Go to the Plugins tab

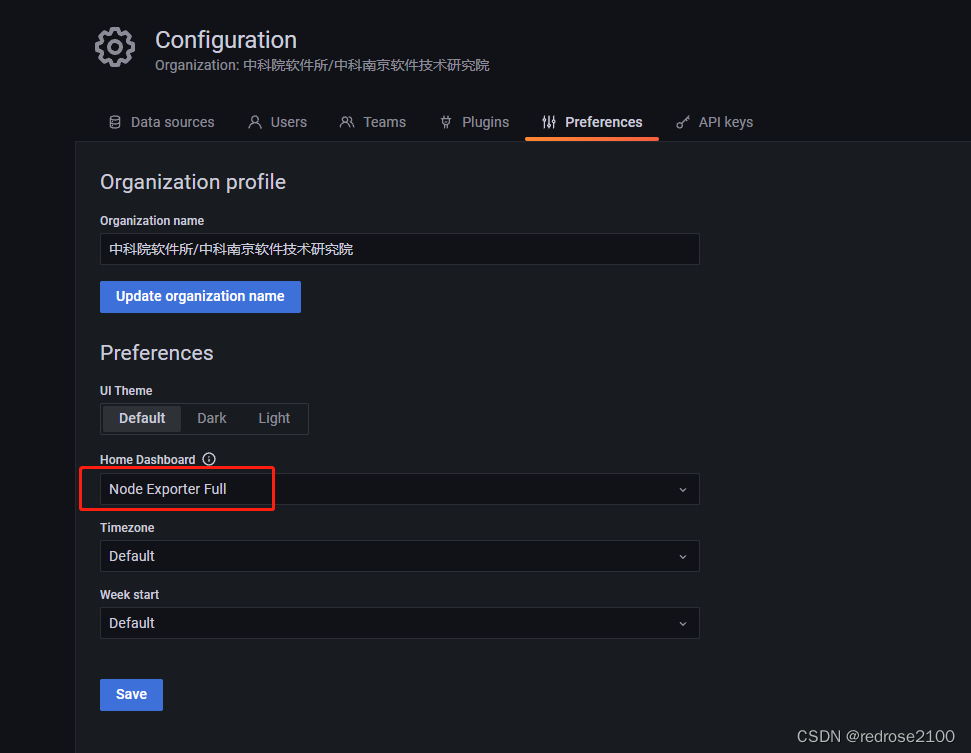(x=485, y=122)
